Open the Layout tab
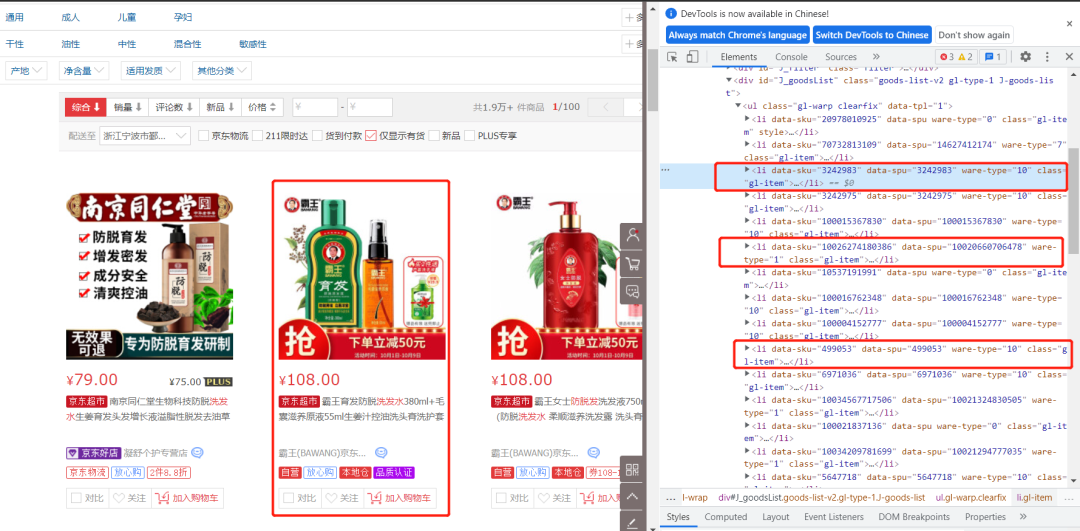 click(x=776, y=517)
